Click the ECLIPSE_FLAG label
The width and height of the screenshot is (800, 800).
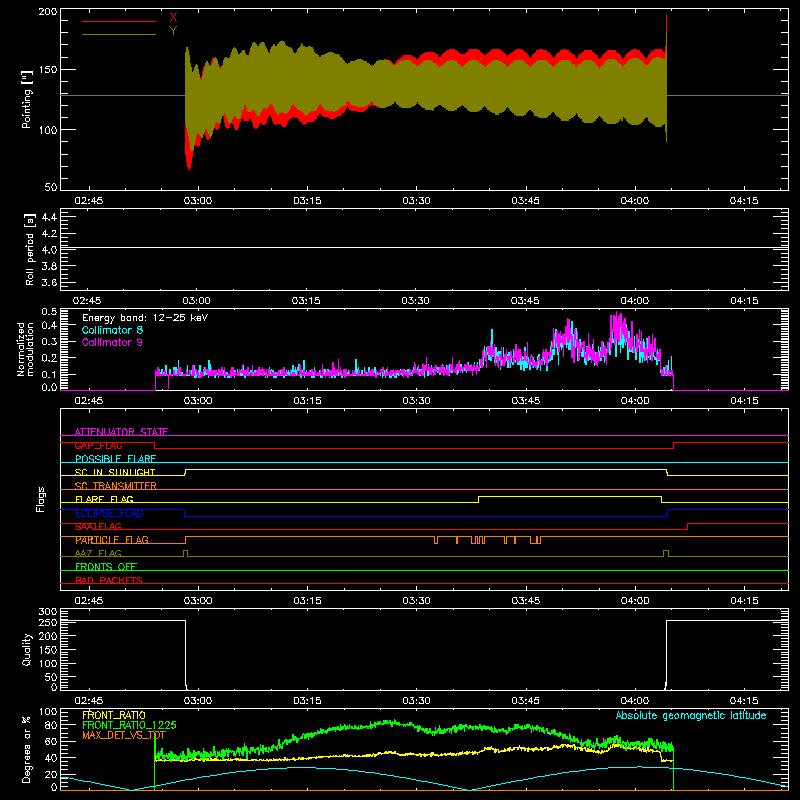[109, 513]
